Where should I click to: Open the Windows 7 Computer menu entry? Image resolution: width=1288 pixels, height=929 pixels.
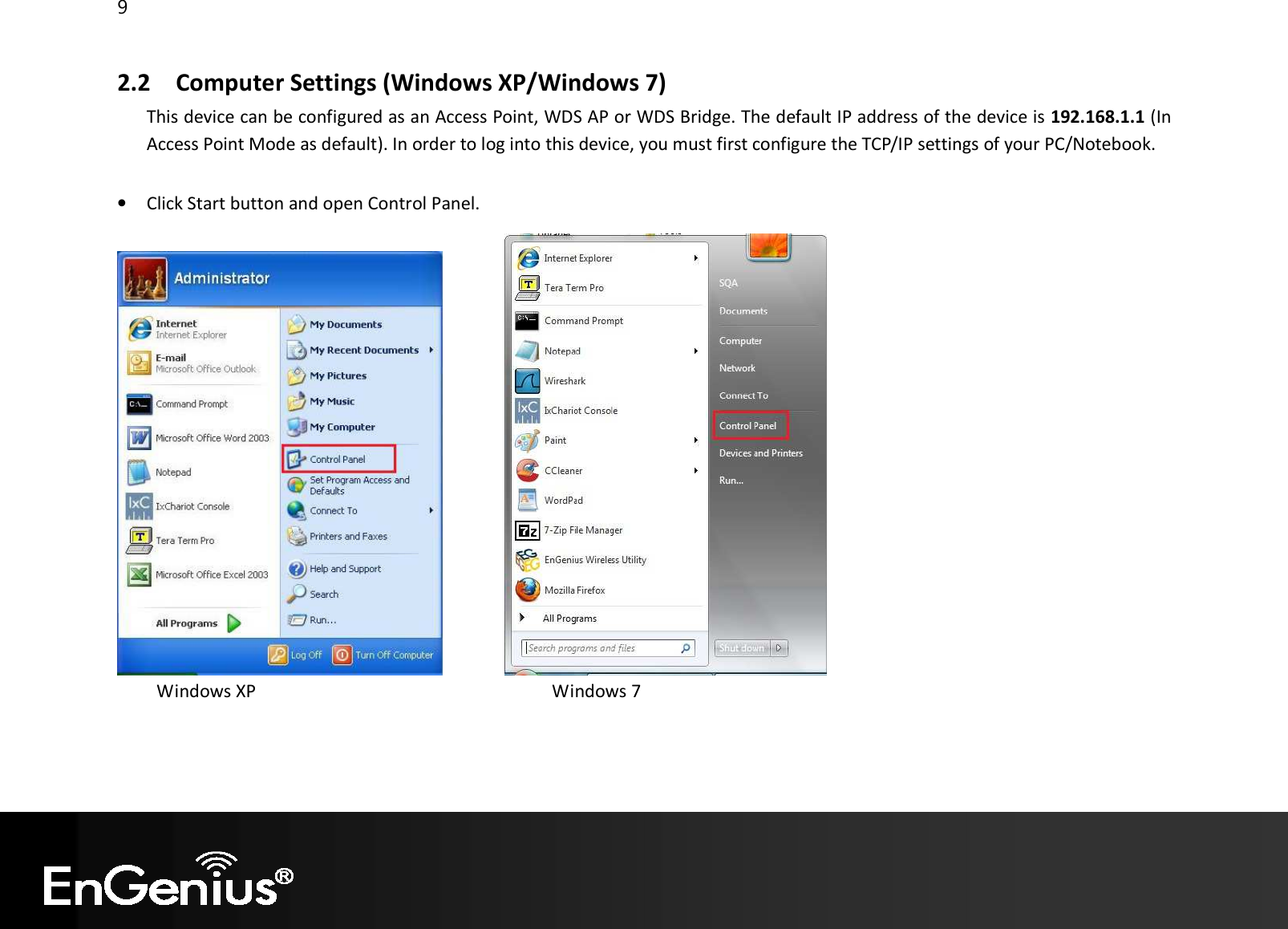click(740, 341)
